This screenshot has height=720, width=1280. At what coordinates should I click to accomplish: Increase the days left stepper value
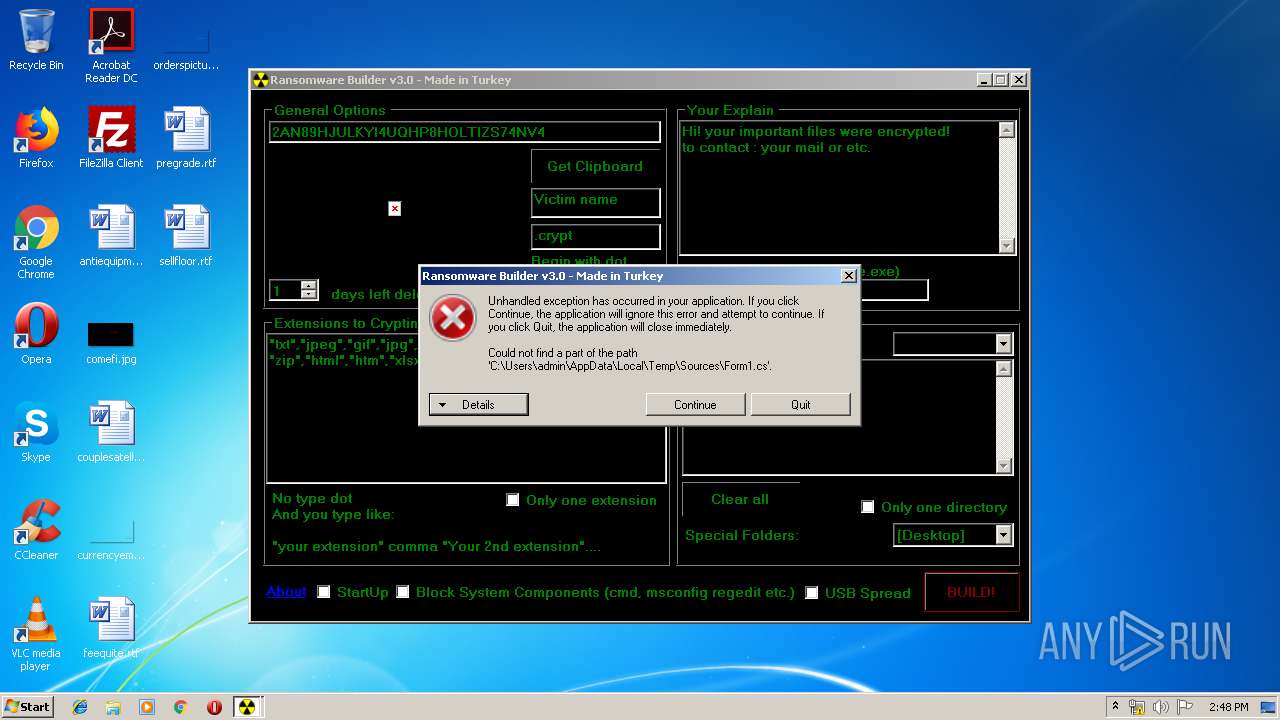point(309,285)
